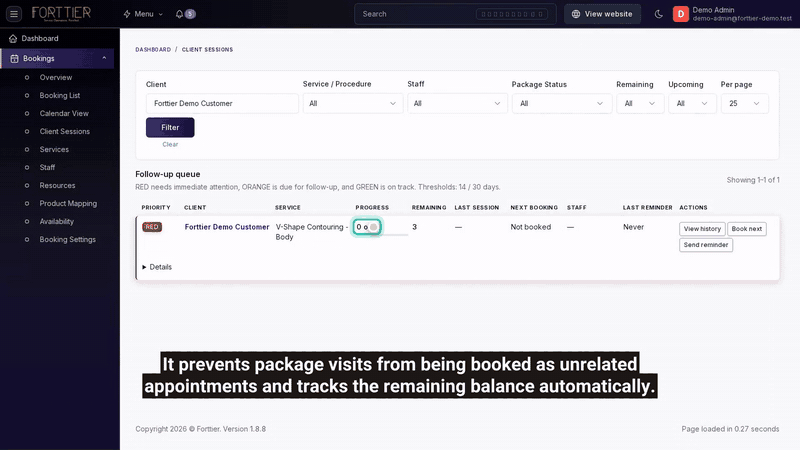The width and height of the screenshot is (800, 450).
Task: Click the Book next button
Action: [746, 229]
